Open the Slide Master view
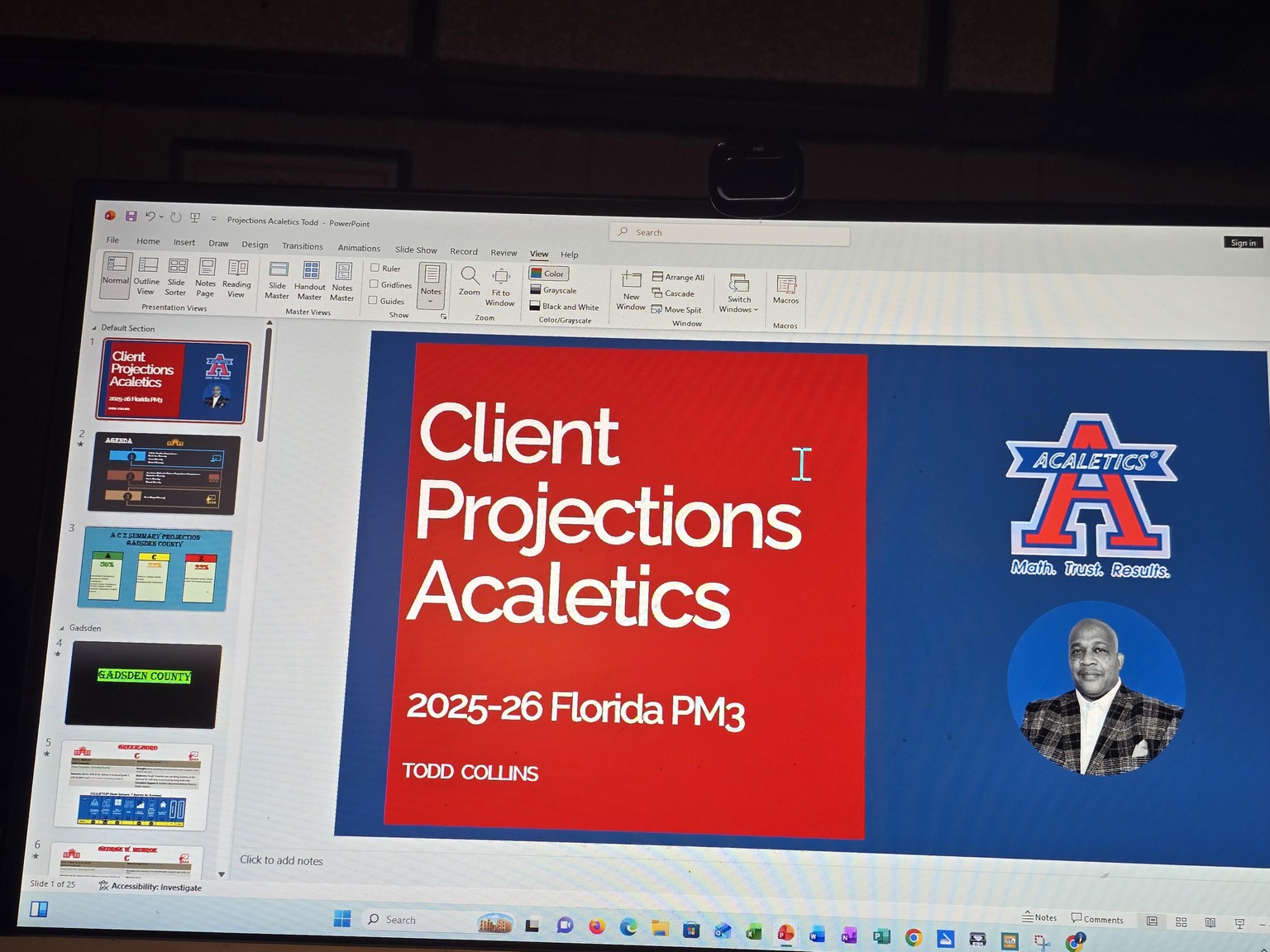This screenshot has height=952, width=1270. [278, 280]
